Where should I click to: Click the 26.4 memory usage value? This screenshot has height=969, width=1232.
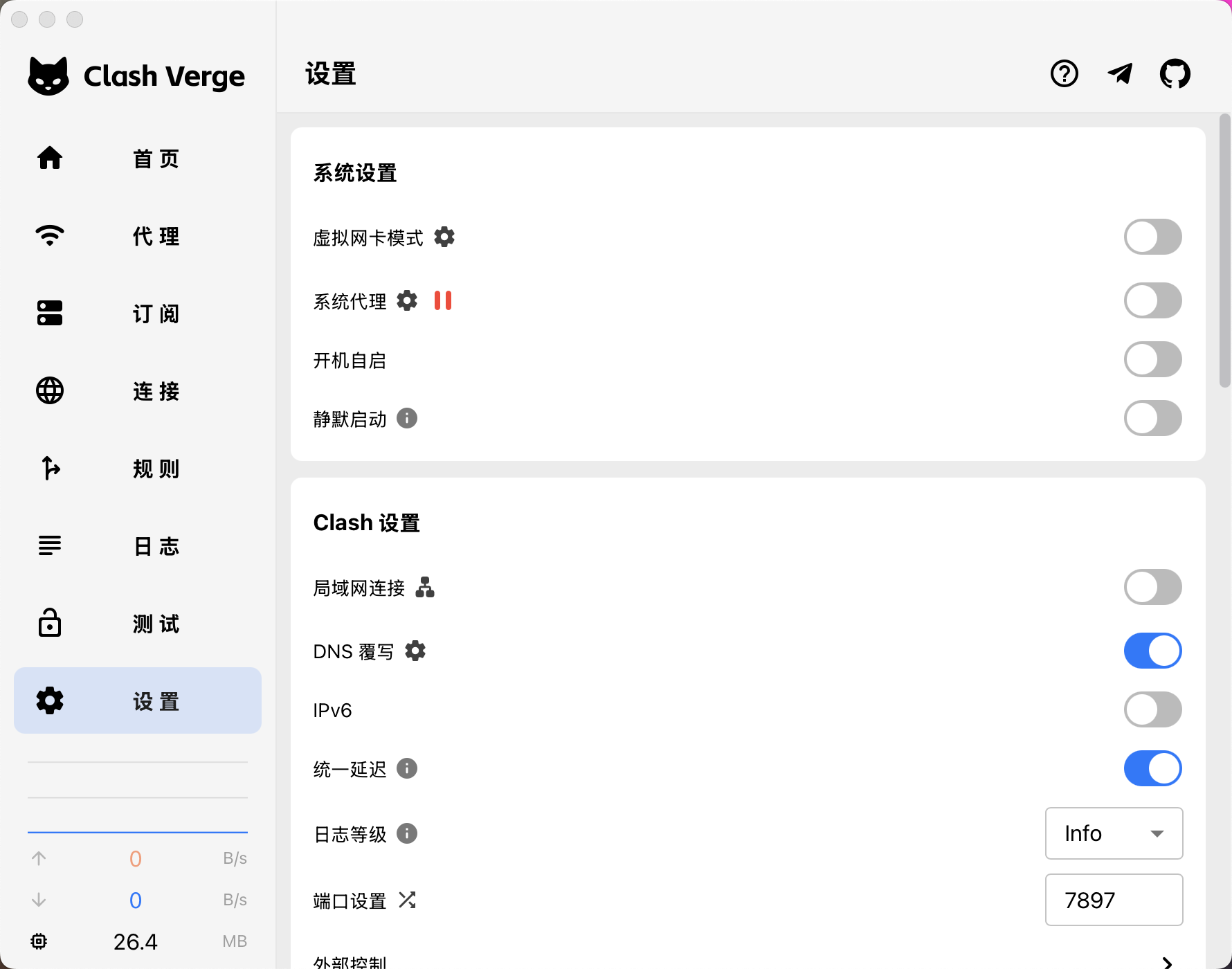[x=136, y=941]
